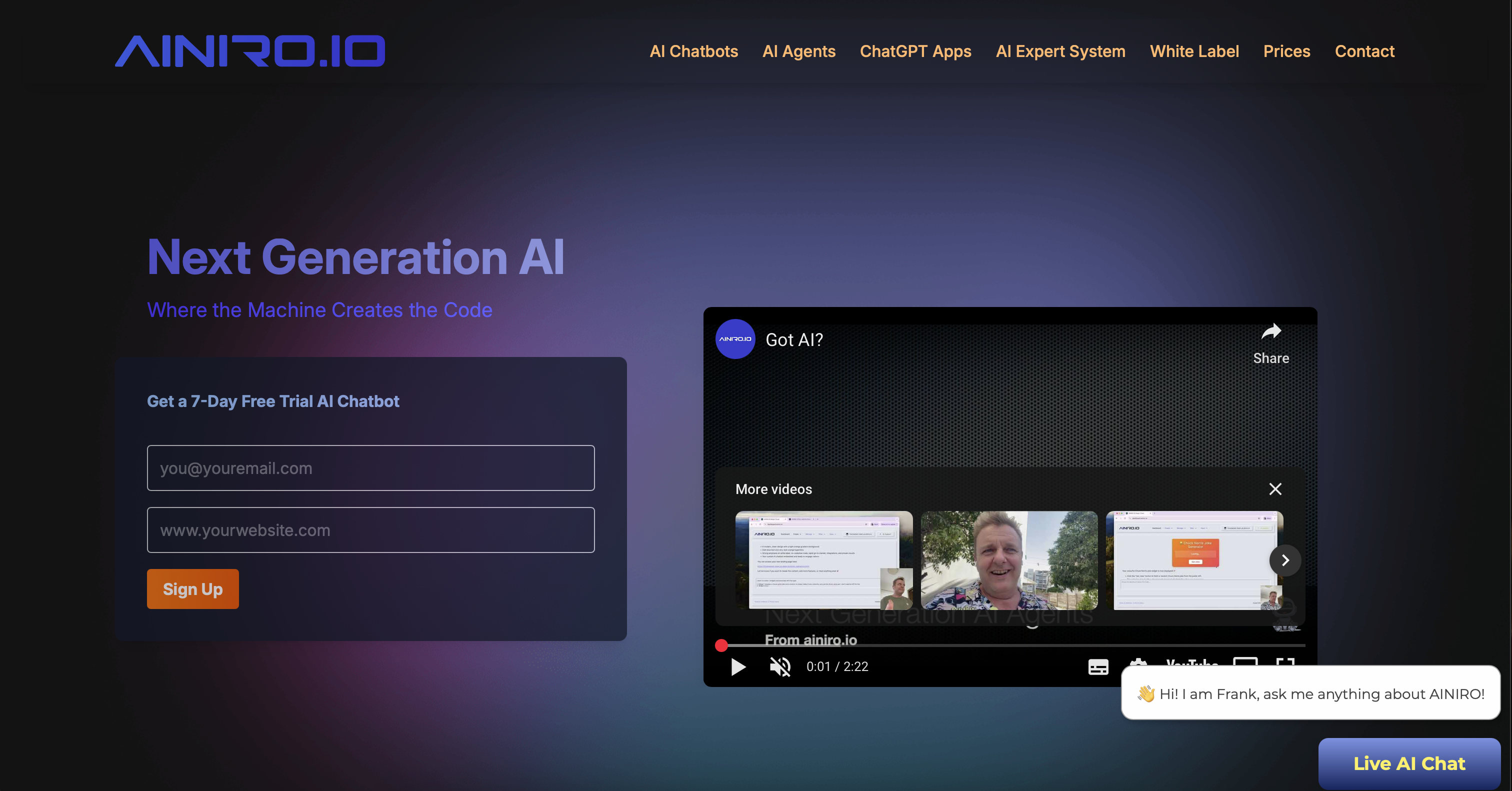Click the email address input field

point(370,468)
